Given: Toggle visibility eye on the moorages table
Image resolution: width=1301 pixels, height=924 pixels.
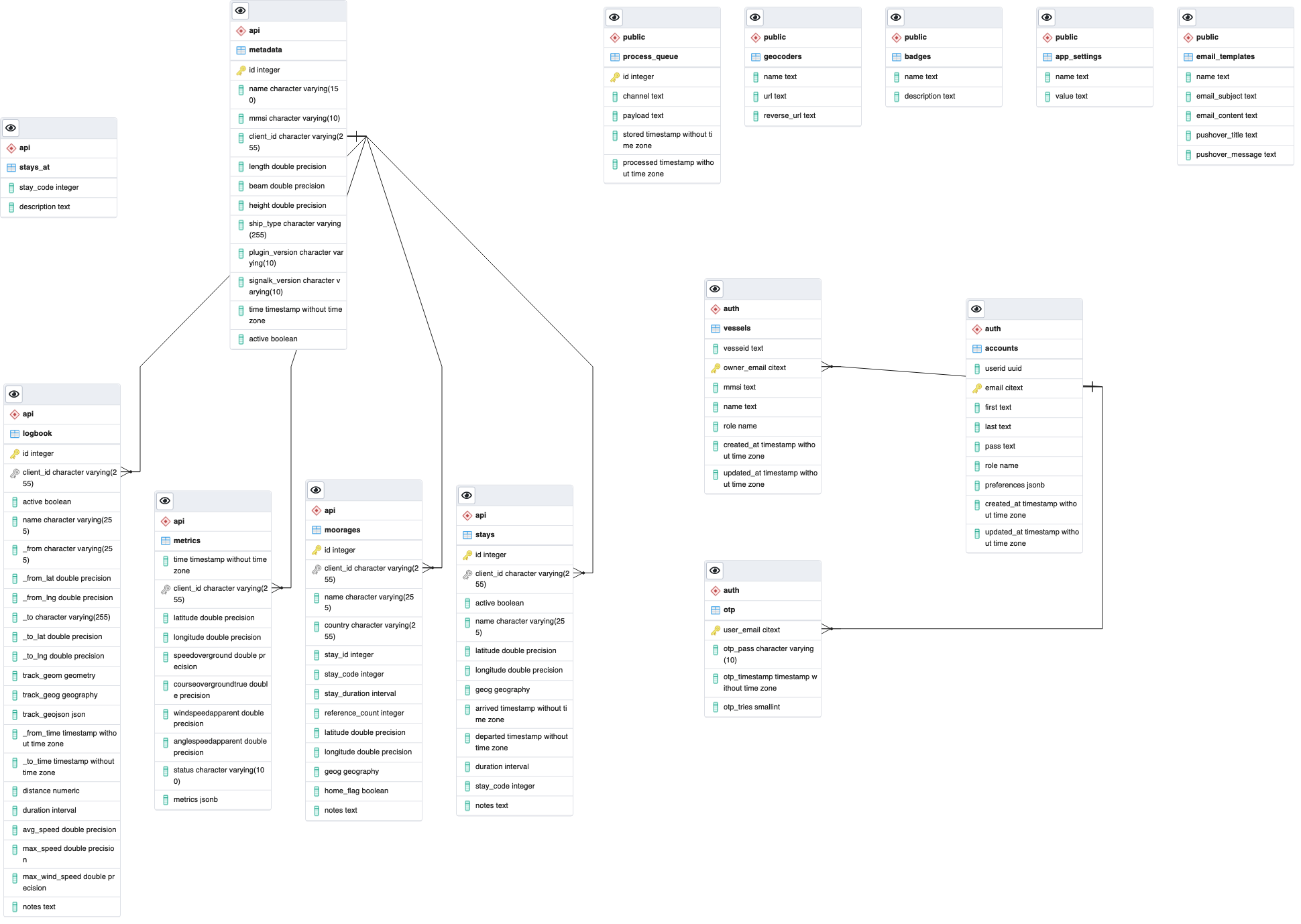Looking at the screenshot, I should coord(316,490).
